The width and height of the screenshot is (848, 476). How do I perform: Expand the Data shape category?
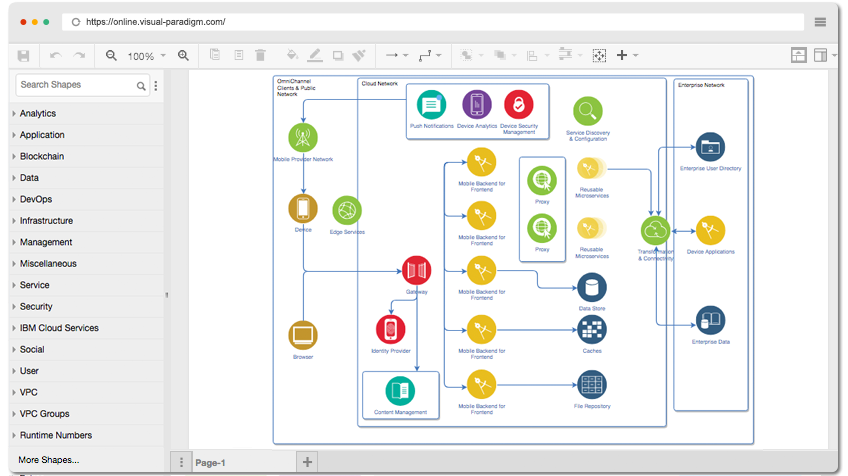[87, 178]
